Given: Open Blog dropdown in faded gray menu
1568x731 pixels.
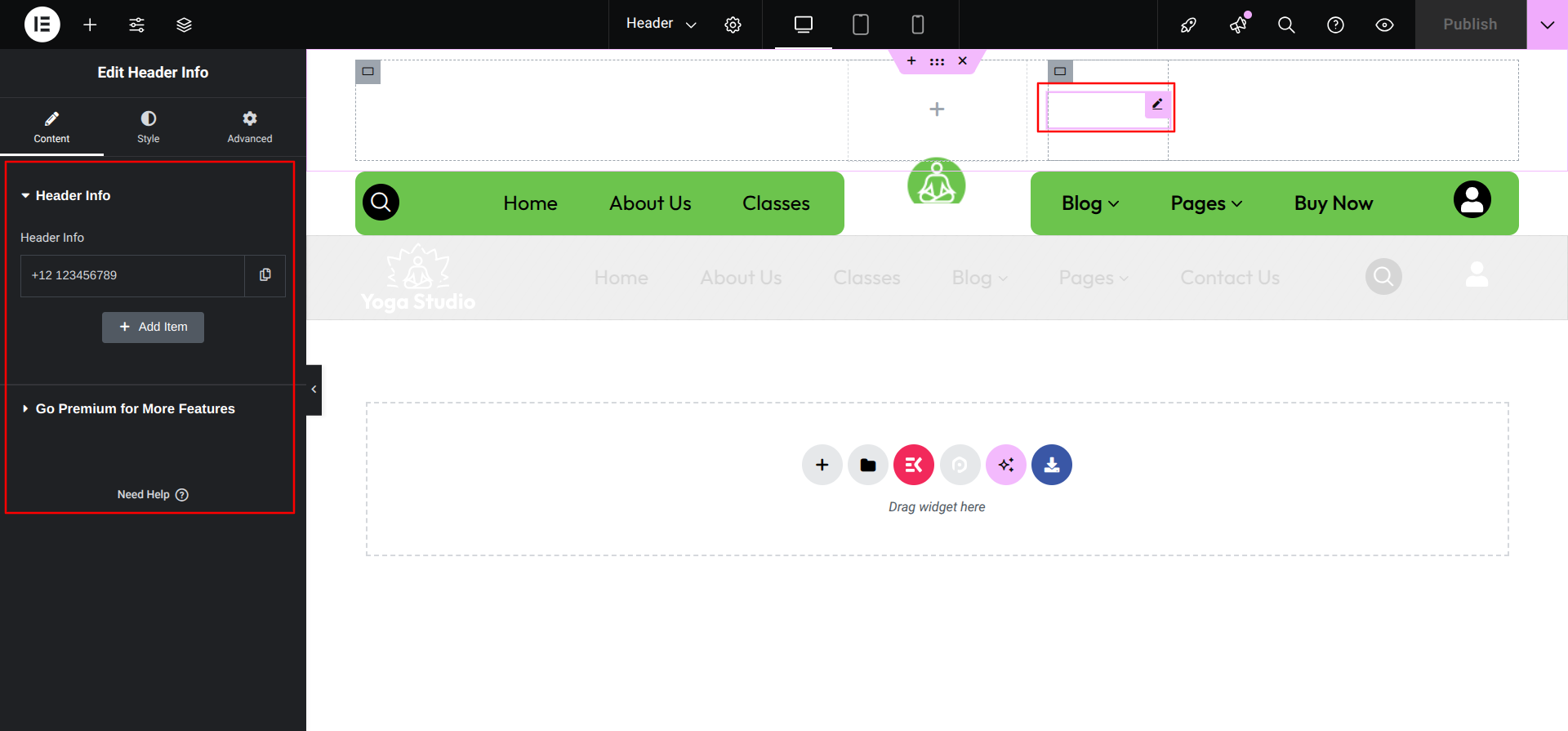Looking at the screenshot, I should [x=980, y=278].
